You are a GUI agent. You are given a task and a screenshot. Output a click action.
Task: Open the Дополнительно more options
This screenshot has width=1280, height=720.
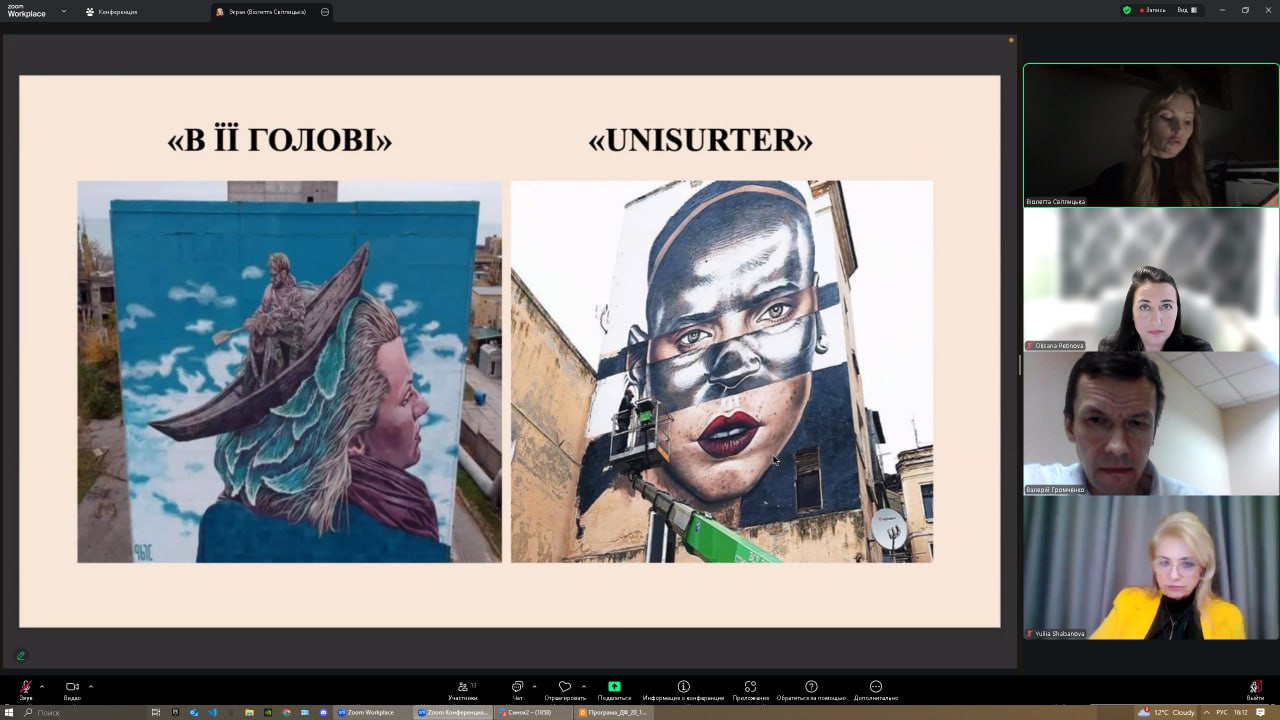tap(876, 690)
